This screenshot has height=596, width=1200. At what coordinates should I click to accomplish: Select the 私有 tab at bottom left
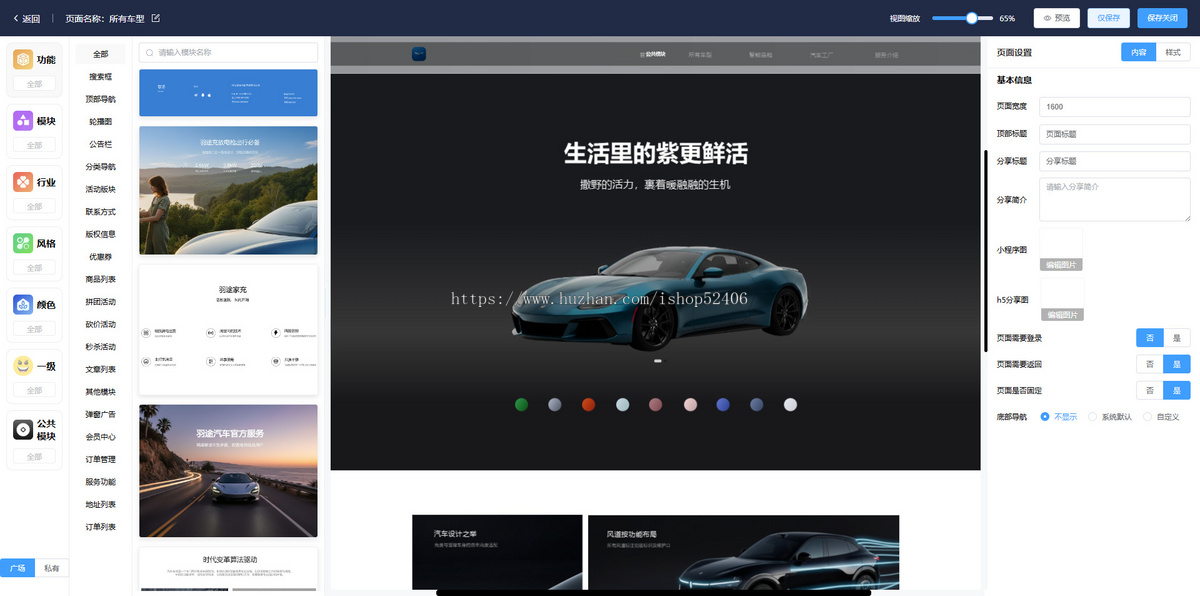click(52, 567)
